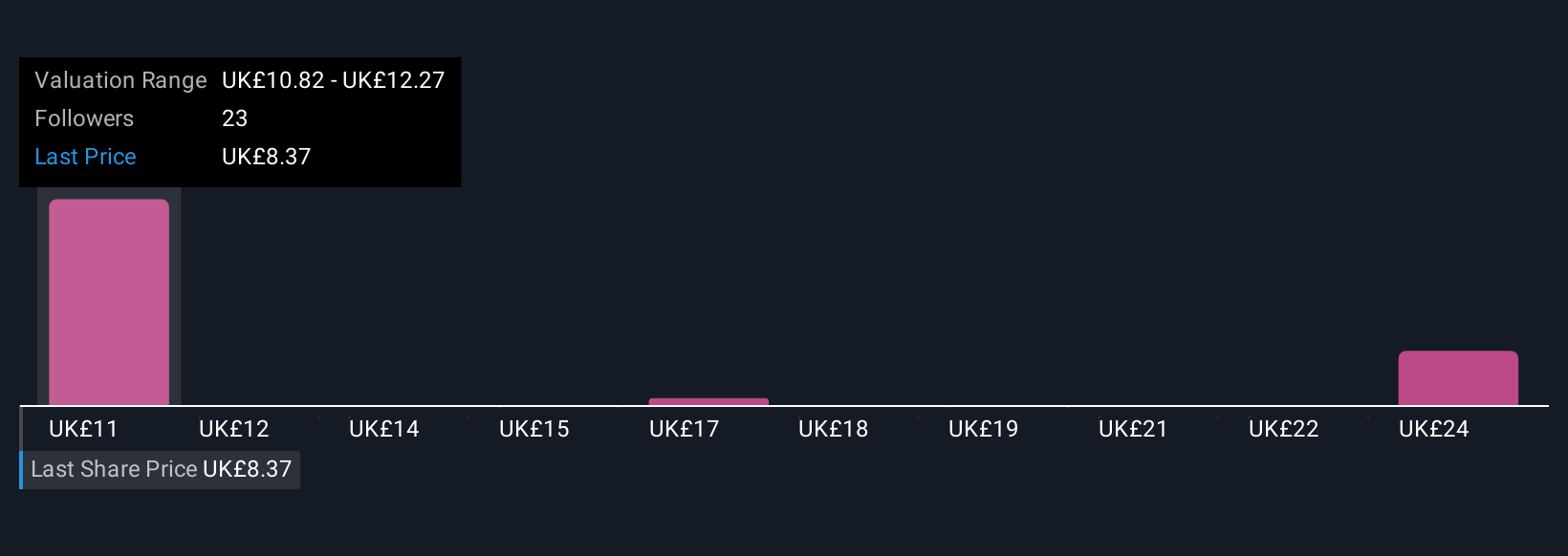Click the Valuation Range label in tooltip
This screenshot has height=556, width=1568.
point(120,80)
